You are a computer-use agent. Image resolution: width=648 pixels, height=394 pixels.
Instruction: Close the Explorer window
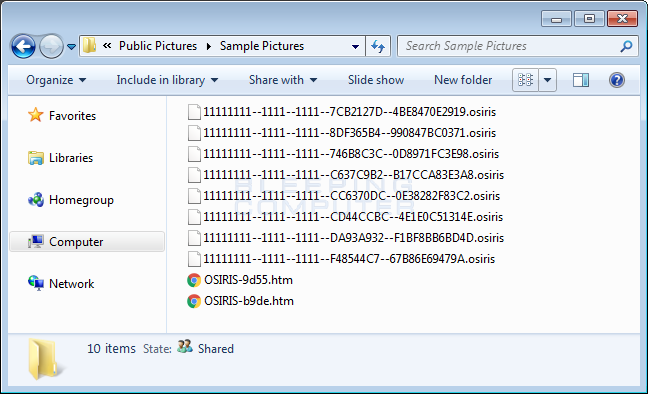622,19
